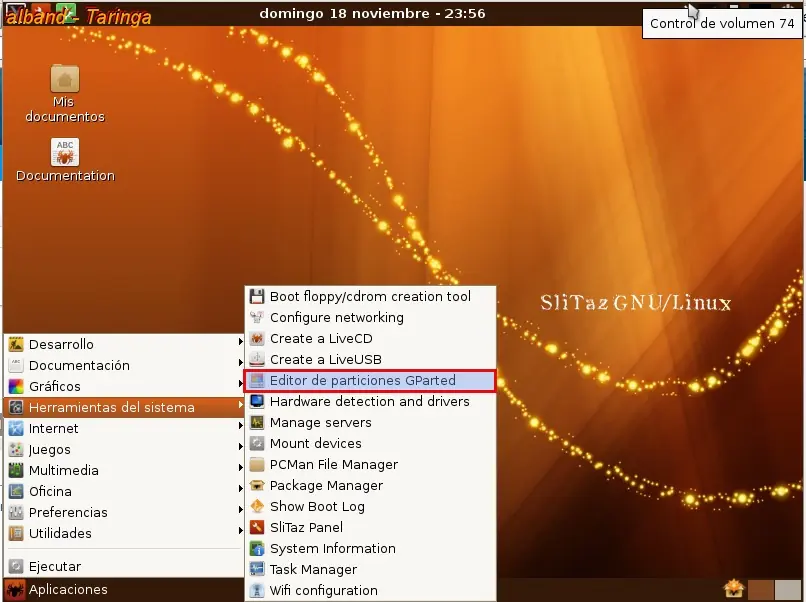Image resolution: width=806 pixels, height=602 pixels.
Task: Expand the Preferencias submenu arrow
Action: point(240,509)
